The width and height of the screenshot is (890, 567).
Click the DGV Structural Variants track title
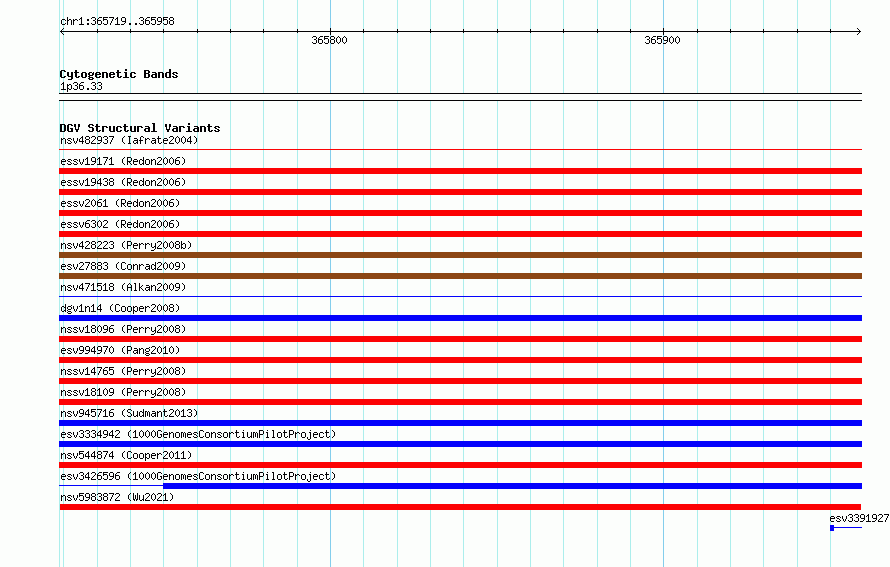(140, 128)
